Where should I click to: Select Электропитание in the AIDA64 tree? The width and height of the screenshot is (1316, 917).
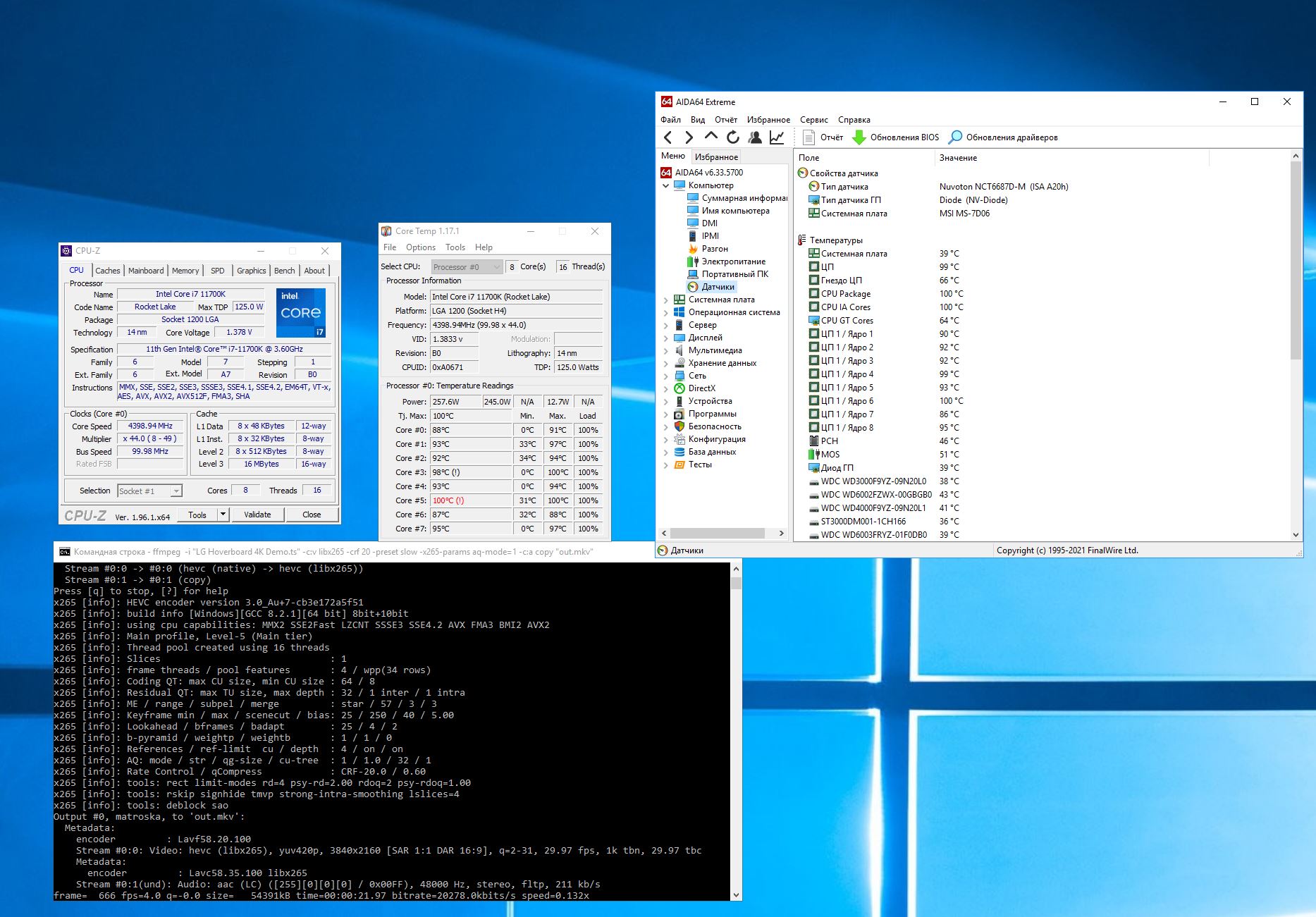click(x=733, y=261)
